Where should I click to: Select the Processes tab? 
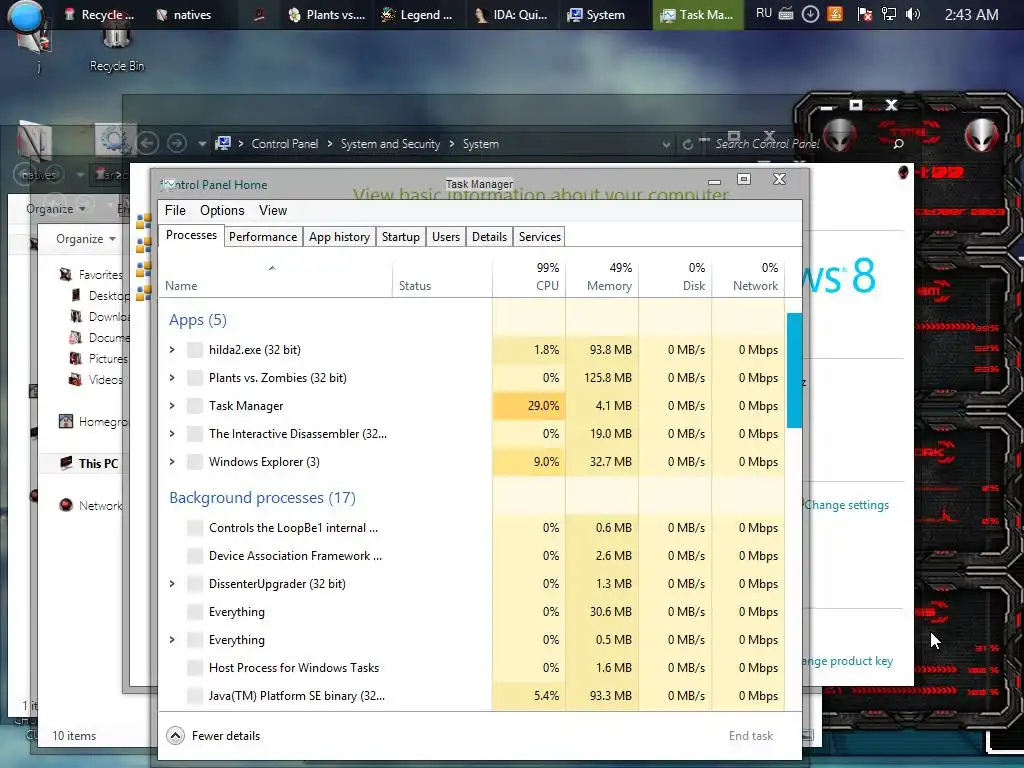coord(191,235)
